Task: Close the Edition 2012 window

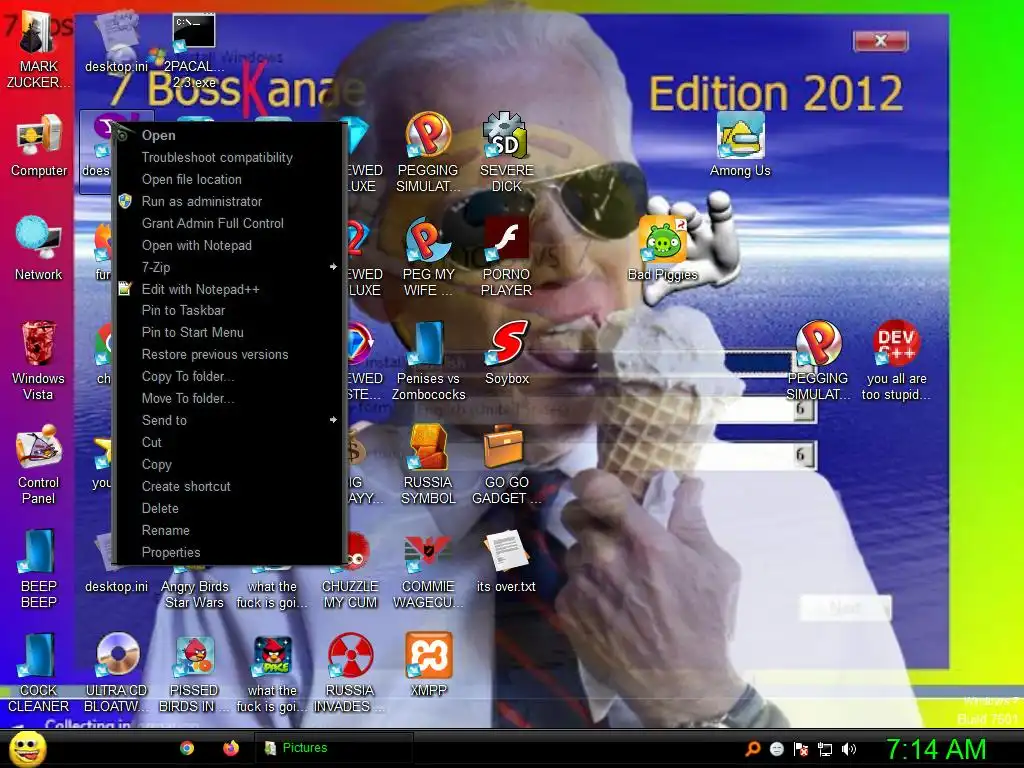Action: coord(880,41)
